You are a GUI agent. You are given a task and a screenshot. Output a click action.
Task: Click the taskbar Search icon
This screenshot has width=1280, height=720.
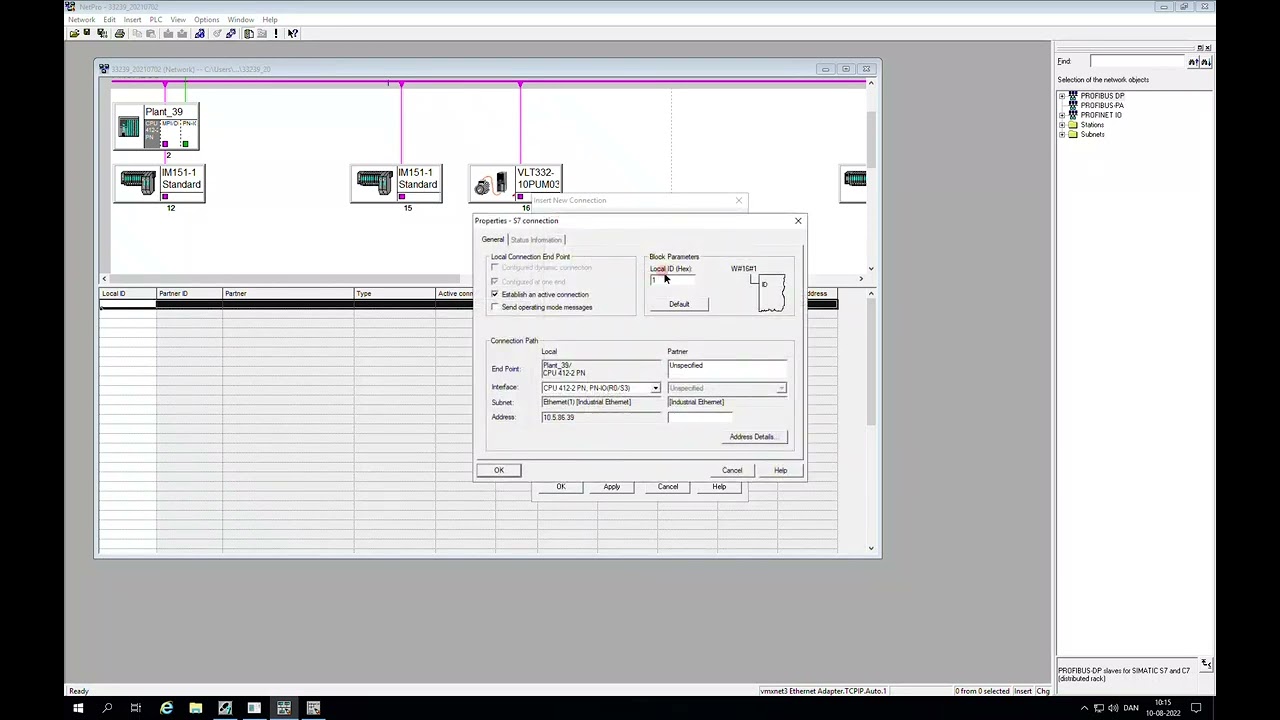coord(107,708)
